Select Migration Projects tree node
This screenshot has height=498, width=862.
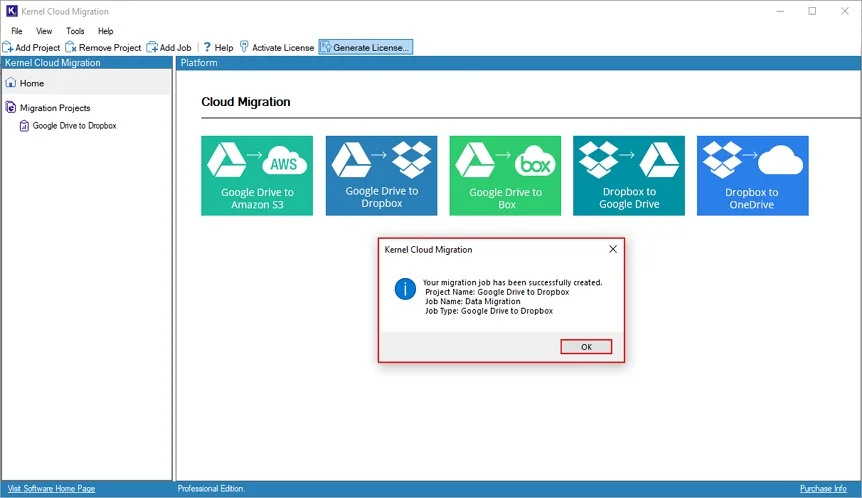55,108
